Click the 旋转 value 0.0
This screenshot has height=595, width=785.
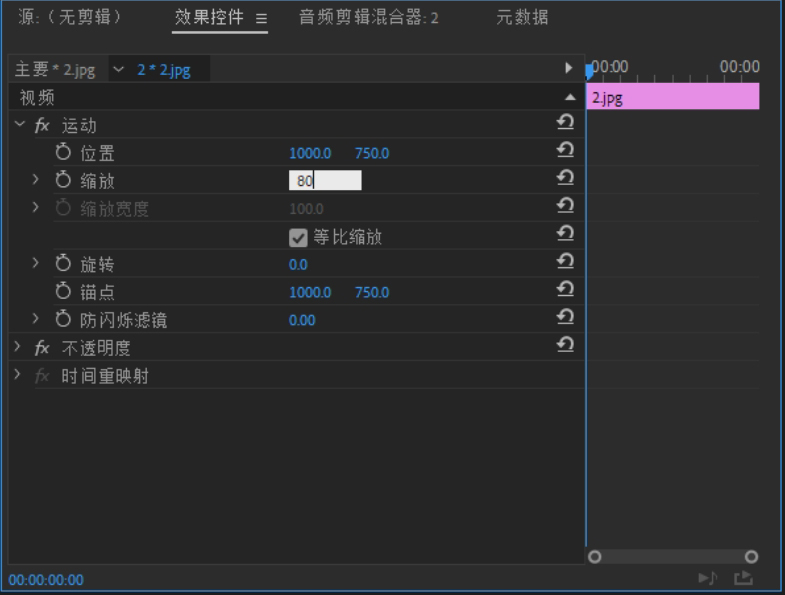click(298, 264)
